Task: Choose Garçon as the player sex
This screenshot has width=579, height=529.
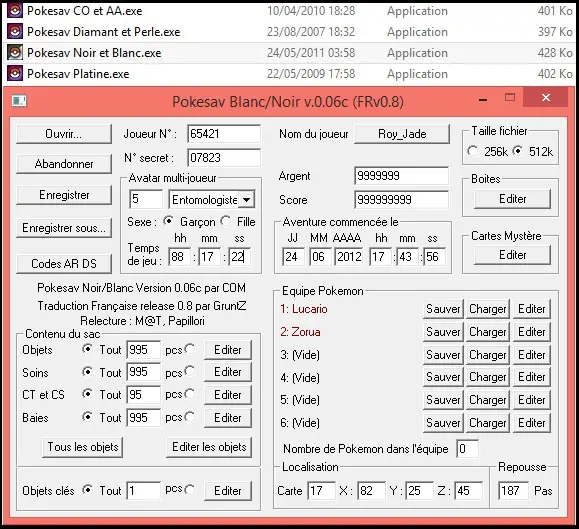Action: 168,221
